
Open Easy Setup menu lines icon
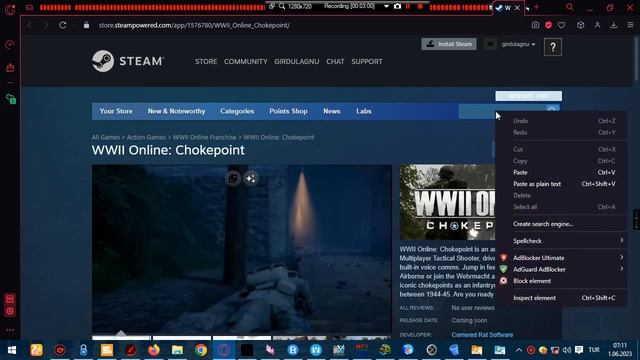click(x=630, y=25)
